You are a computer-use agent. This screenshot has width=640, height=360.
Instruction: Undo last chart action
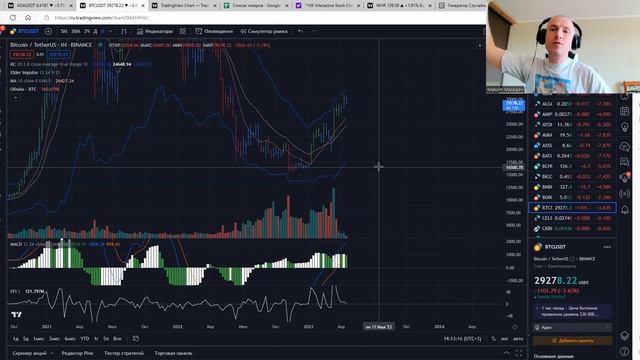point(300,31)
